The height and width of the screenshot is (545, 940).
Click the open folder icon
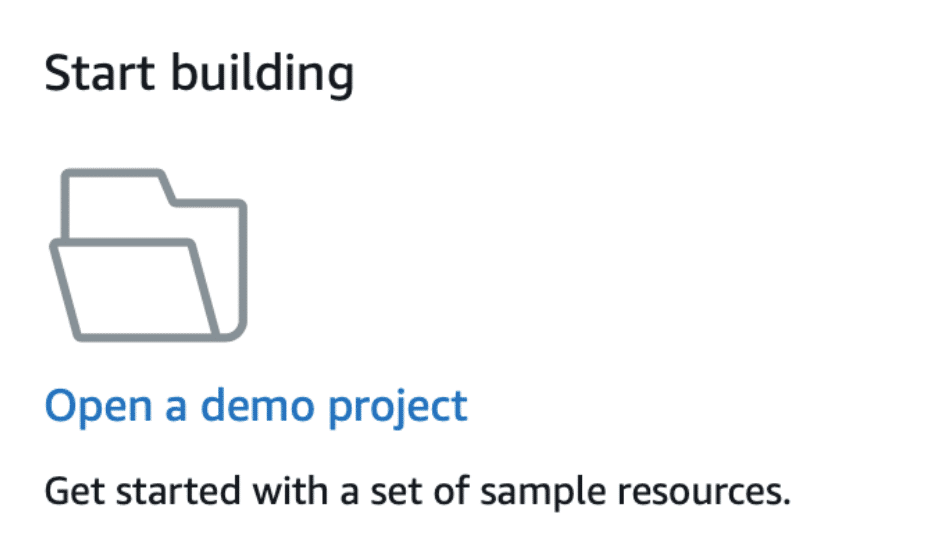pyautogui.click(x=148, y=256)
